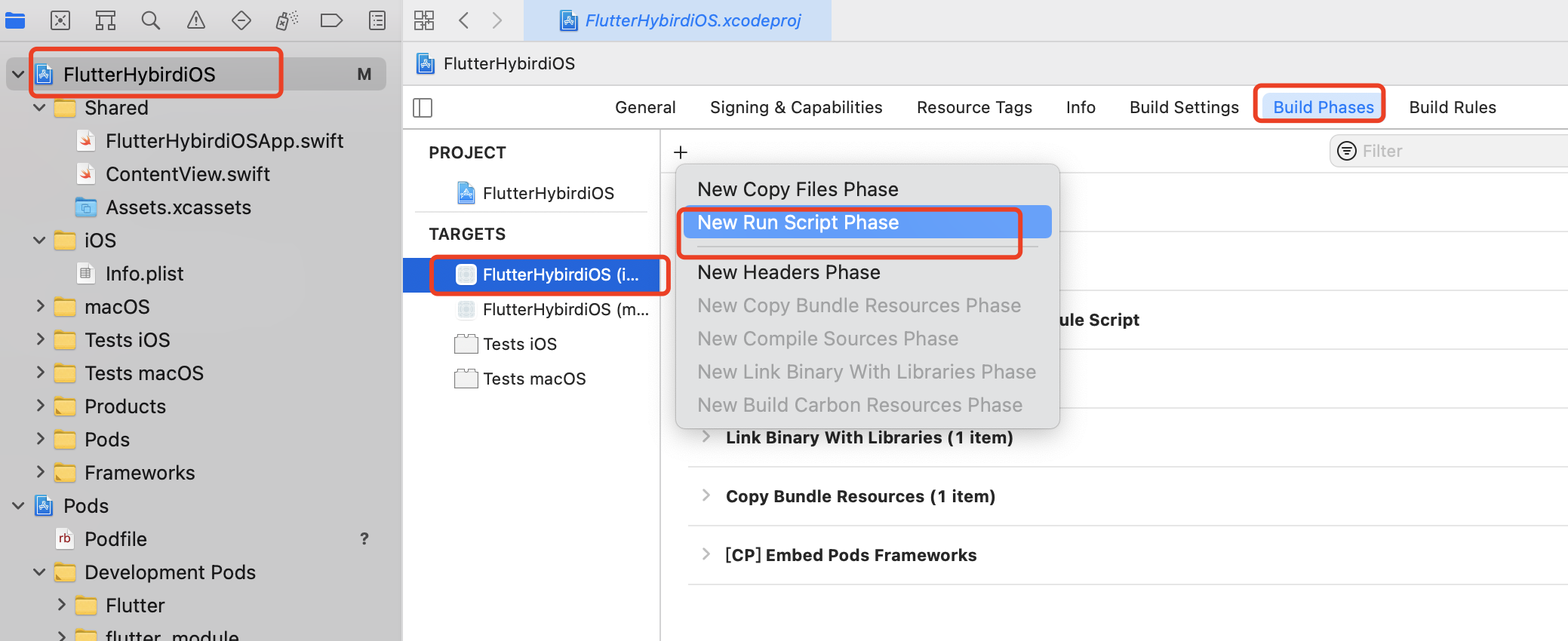Click the plus button to add phase

point(681,152)
